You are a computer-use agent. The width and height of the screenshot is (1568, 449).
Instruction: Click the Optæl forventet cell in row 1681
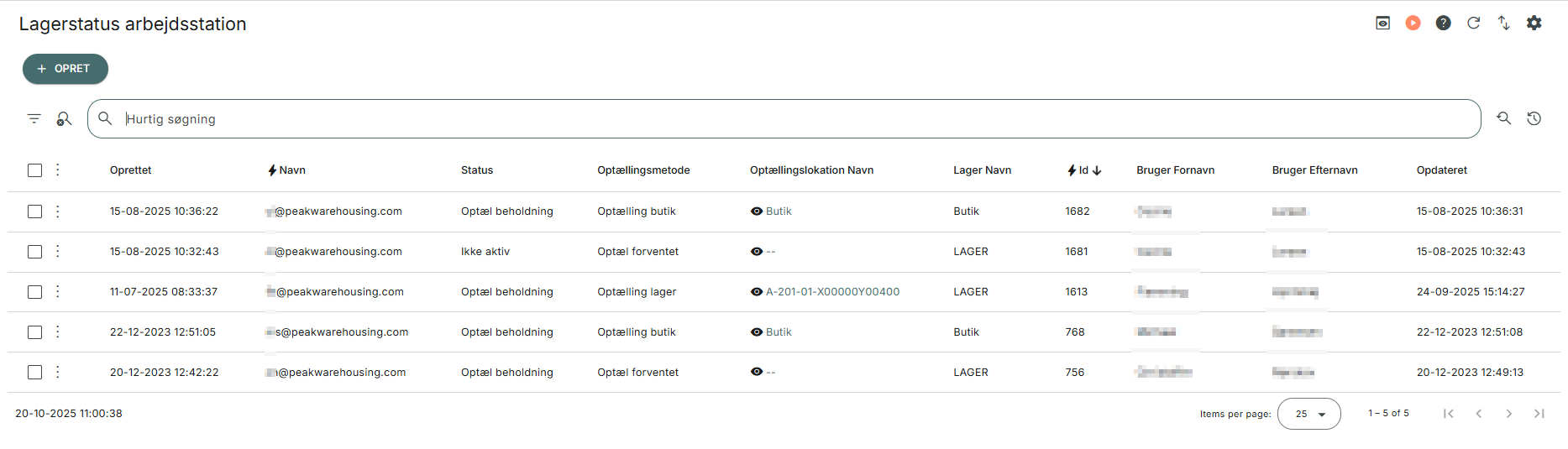coord(638,252)
